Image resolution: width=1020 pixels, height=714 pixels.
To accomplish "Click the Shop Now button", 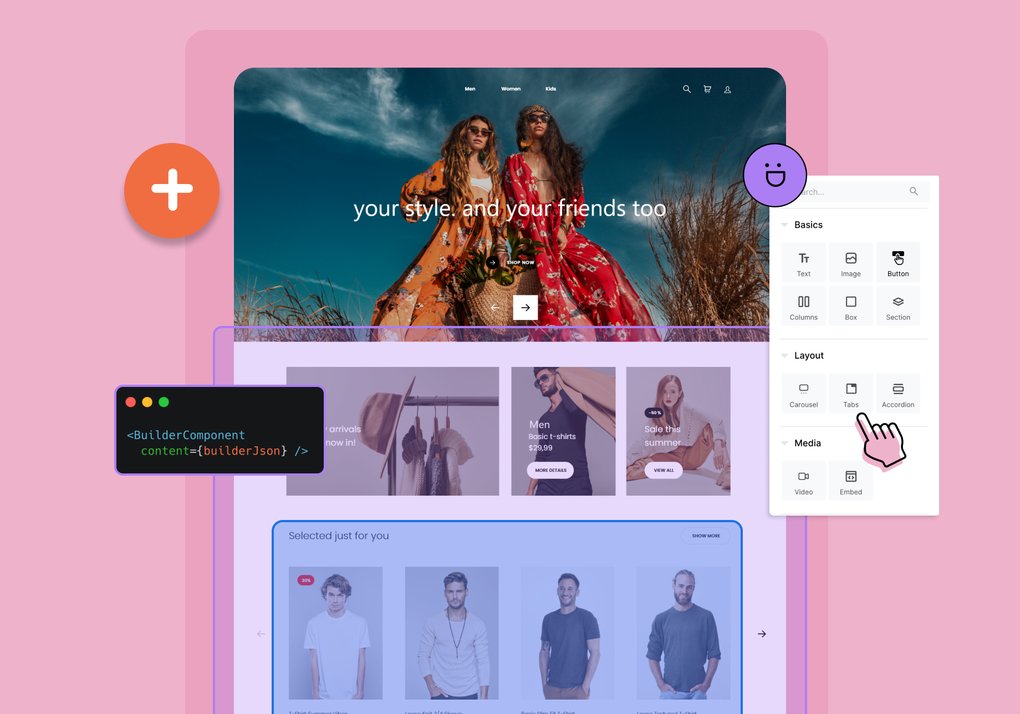I will pos(520,262).
